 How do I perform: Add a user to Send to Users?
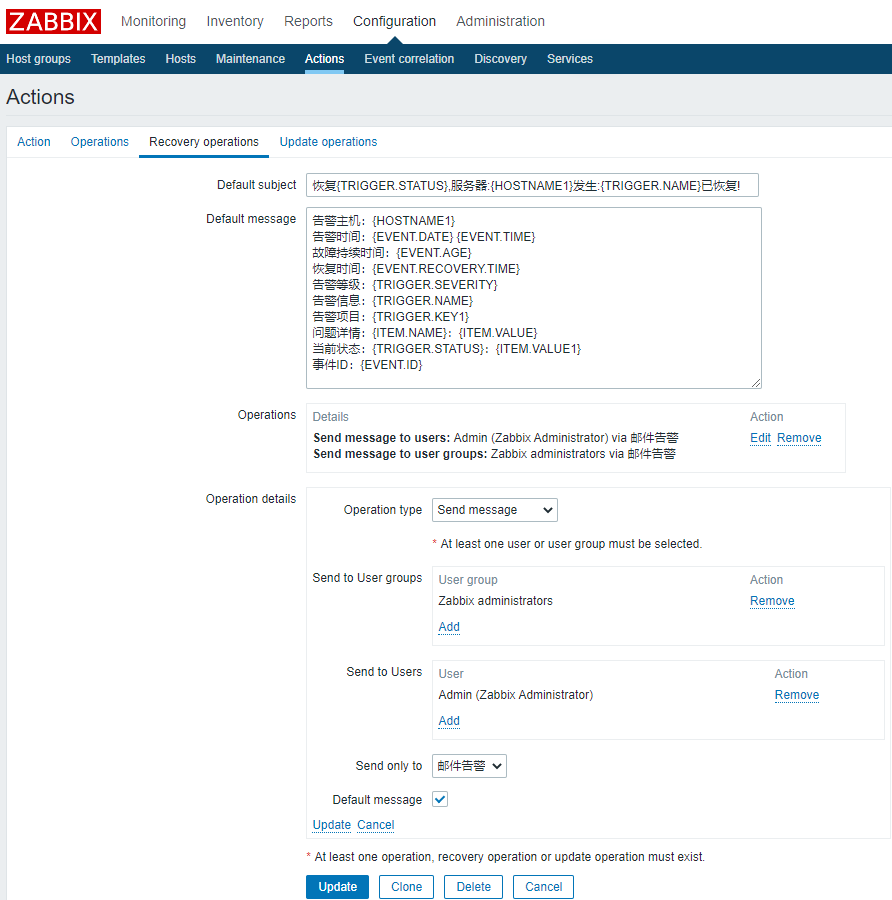(449, 721)
